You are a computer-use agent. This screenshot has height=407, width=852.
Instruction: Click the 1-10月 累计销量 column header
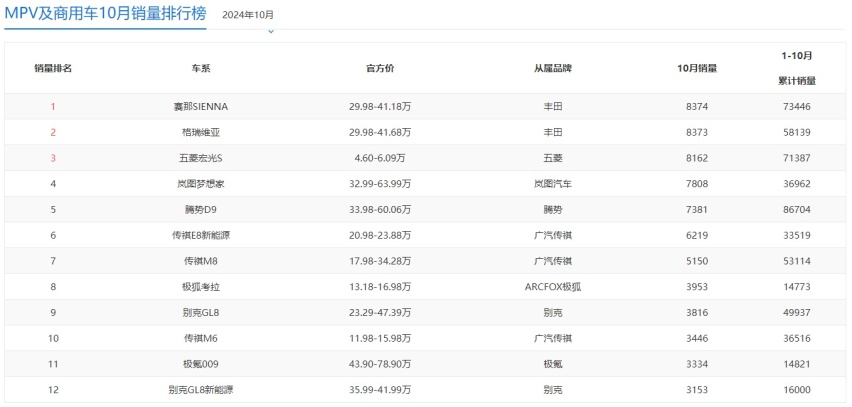click(x=797, y=68)
